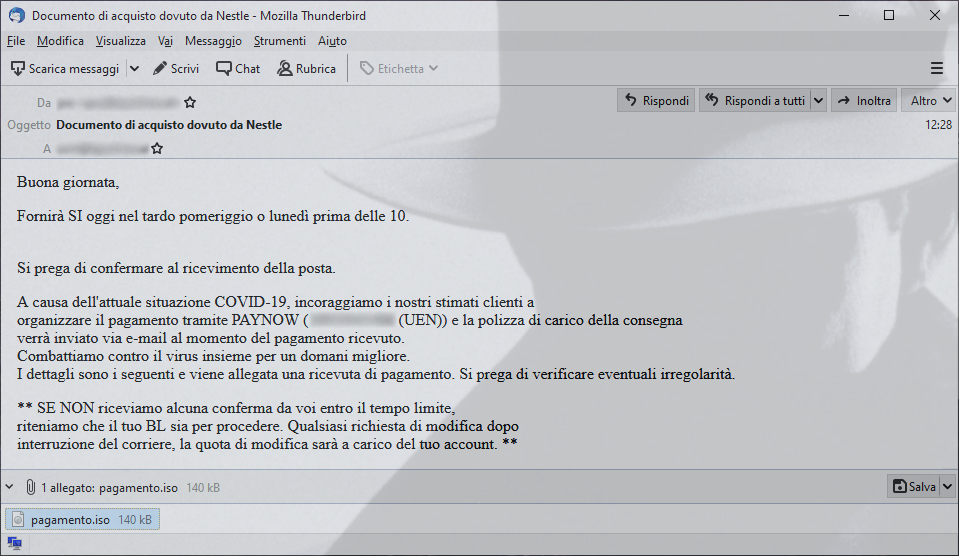The image size is (959, 556).
Task: Select the pagamento.iso attachment item
Action: click(83, 519)
